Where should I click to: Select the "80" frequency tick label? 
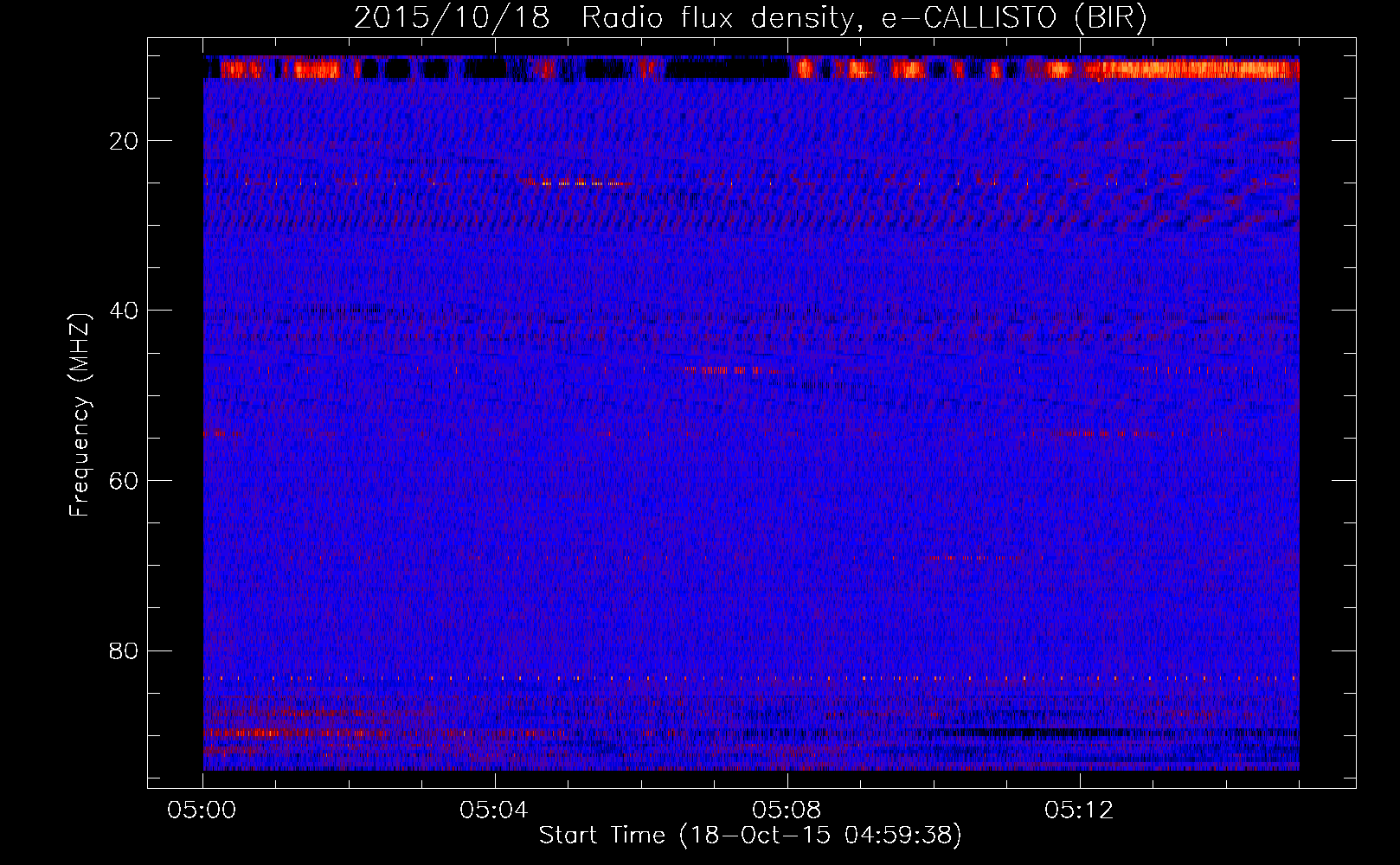[125, 650]
